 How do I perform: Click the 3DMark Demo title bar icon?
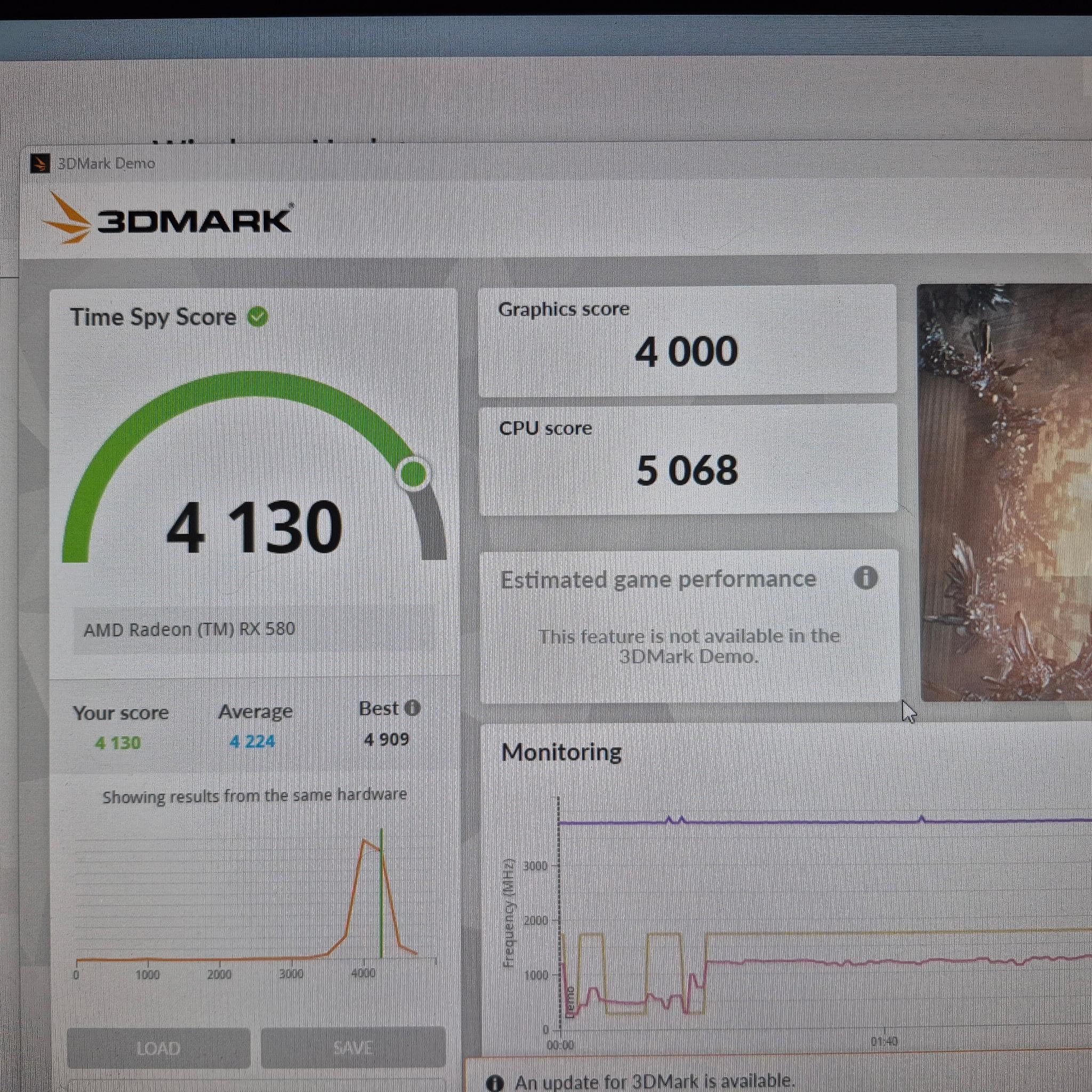pyautogui.click(x=39, y=163)
